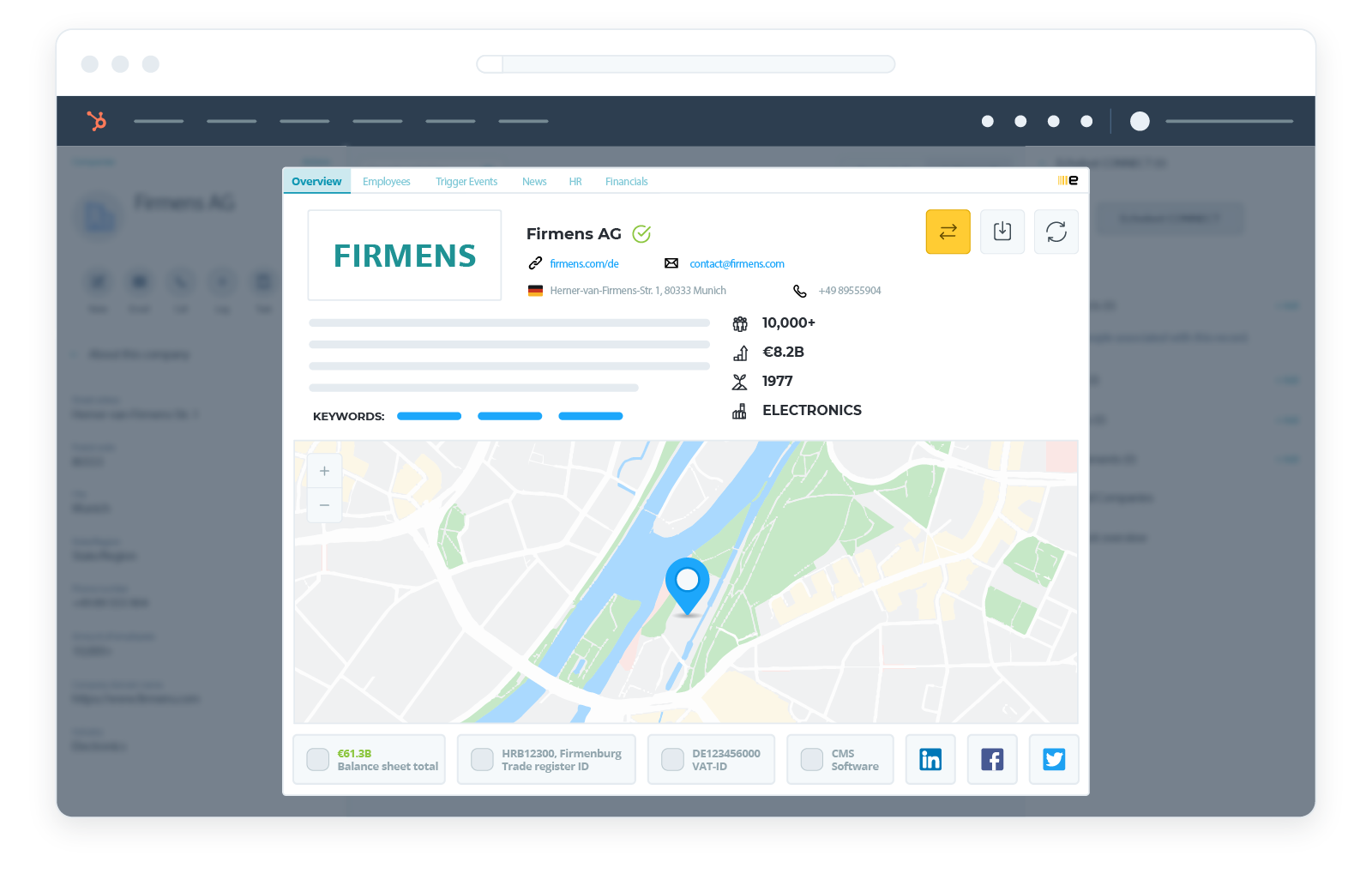Click the verified checkmark beside Firmens AG

641,233
